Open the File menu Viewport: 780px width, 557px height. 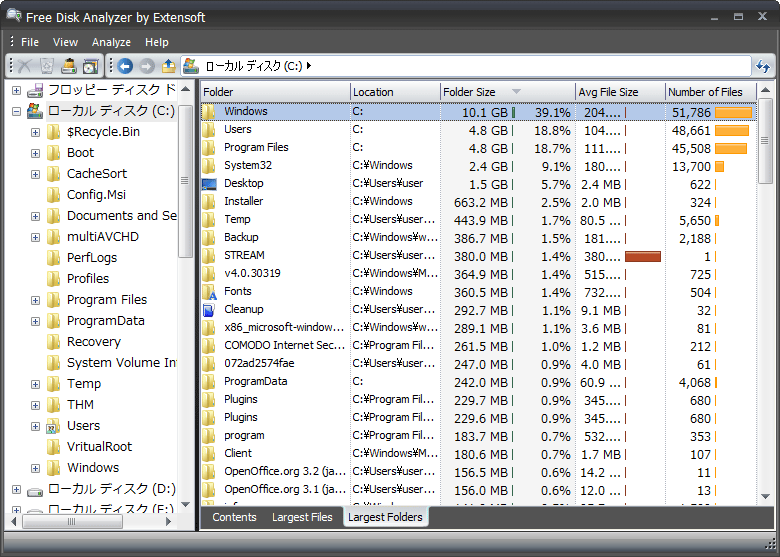[x=30, y=42]
